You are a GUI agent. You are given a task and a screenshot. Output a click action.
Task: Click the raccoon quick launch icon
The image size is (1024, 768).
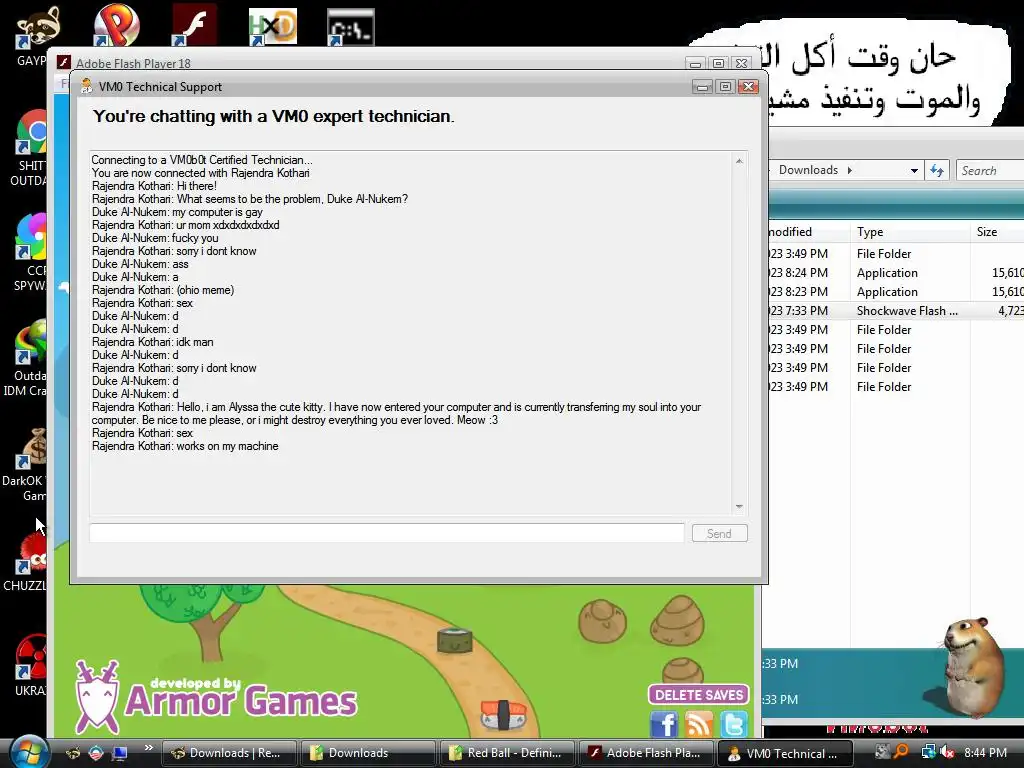coord(73,753)
